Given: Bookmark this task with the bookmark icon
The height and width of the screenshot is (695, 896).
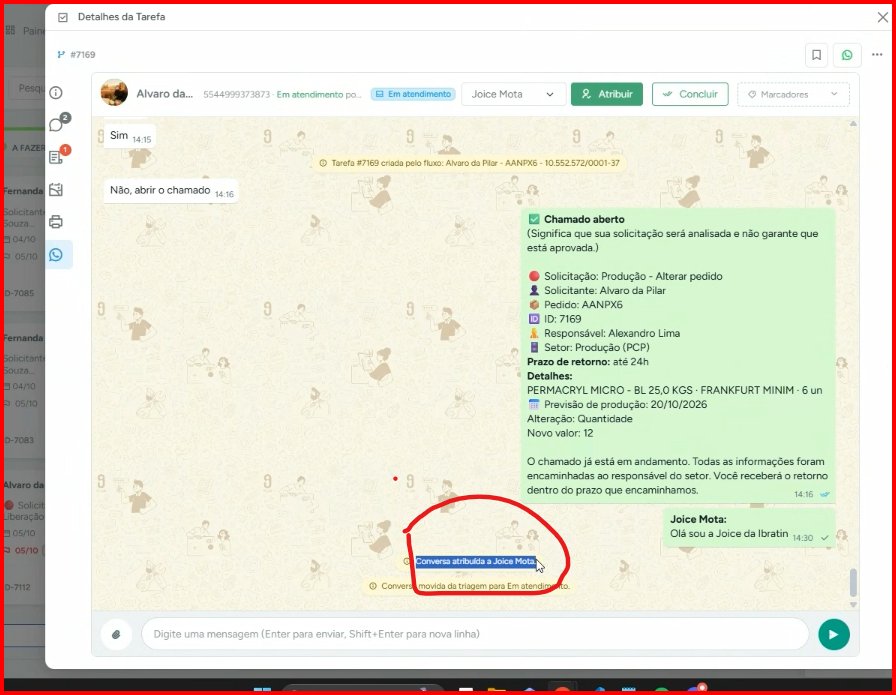Looking at the screenshot, I should [817, 55].
